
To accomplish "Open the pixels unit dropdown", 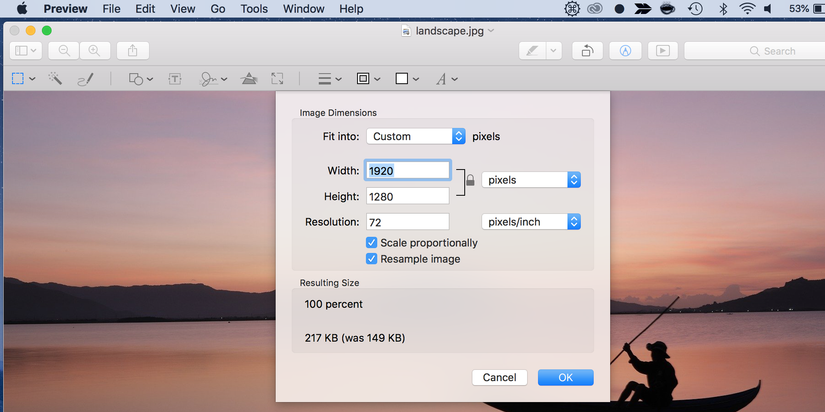I will (x=531, y=180).
